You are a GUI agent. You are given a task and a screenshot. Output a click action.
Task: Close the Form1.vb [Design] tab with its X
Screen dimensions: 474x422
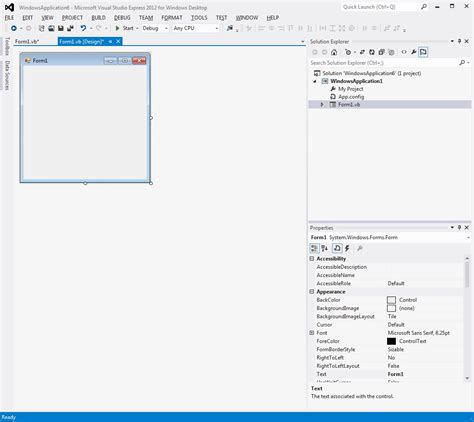[118, 41]
